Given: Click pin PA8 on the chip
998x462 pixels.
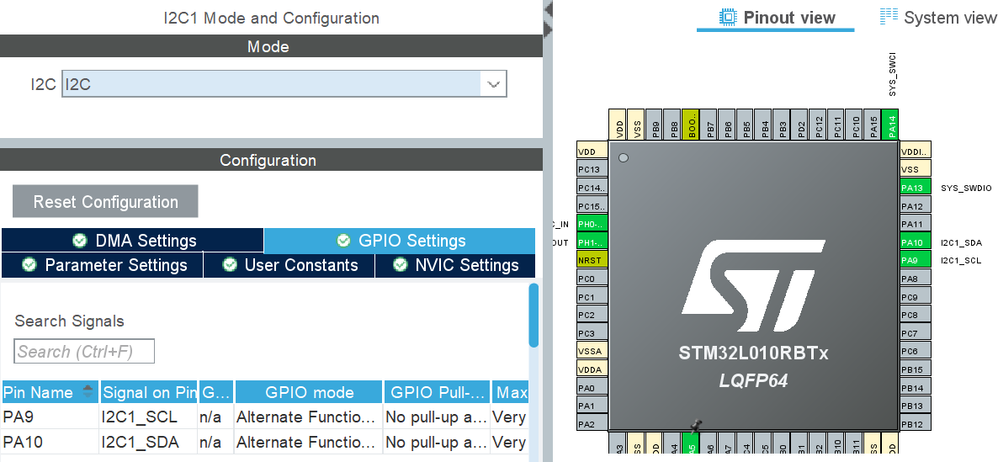Looking at the screenshot, I should [x=916, y=278].
